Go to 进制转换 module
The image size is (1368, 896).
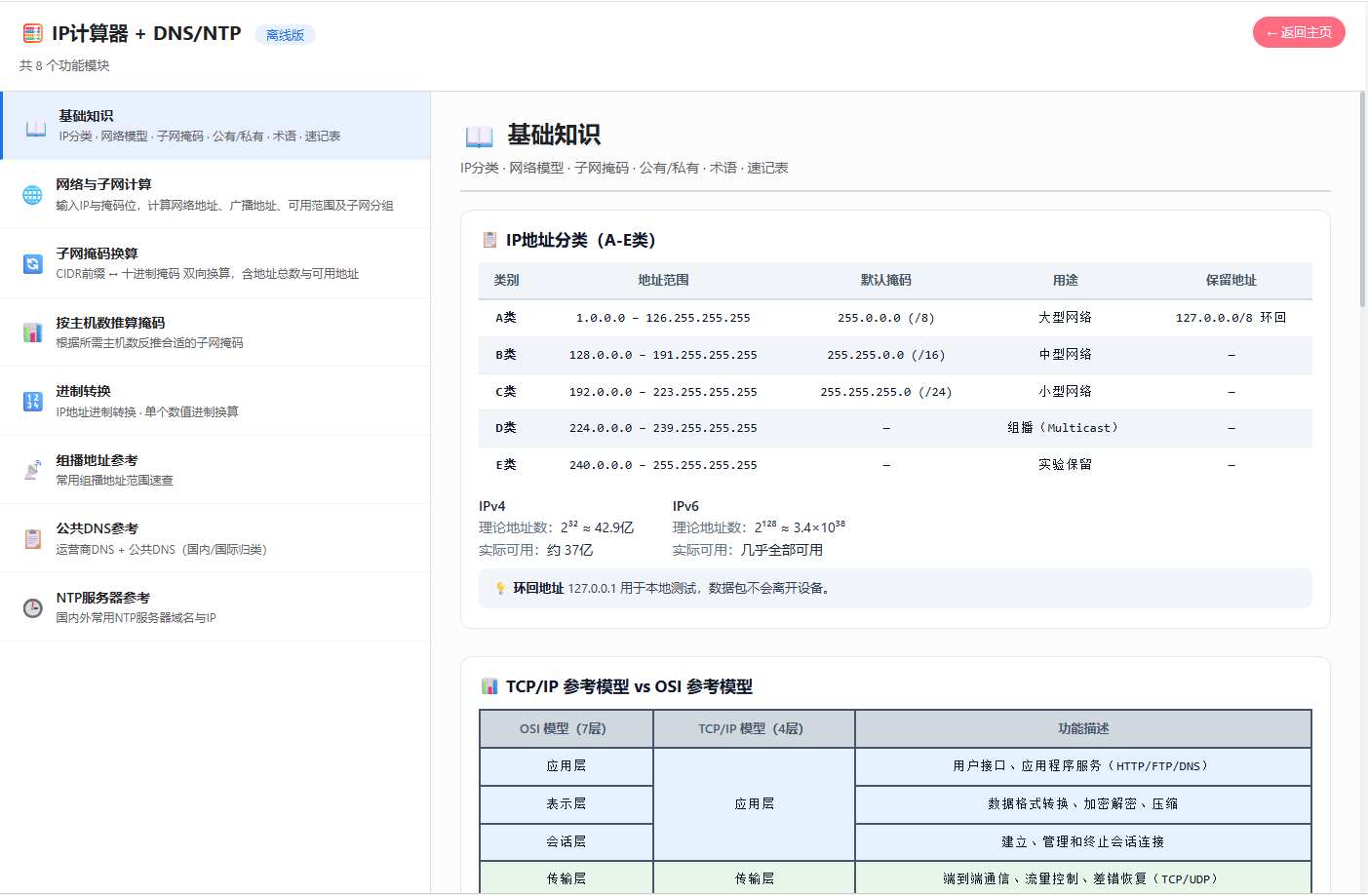[215, 401]
